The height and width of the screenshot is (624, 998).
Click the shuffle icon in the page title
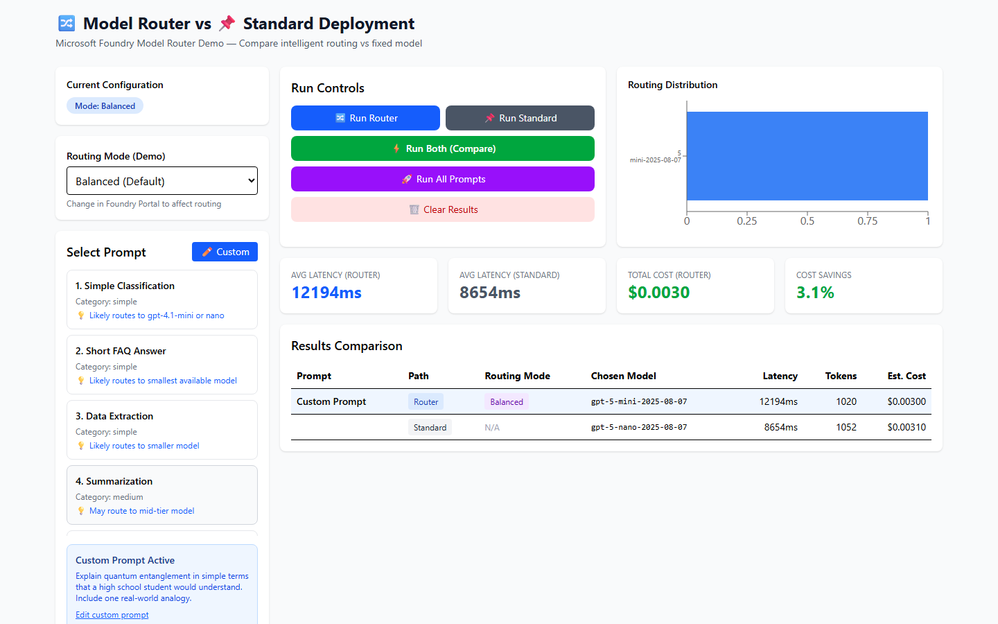click(66, 23)
